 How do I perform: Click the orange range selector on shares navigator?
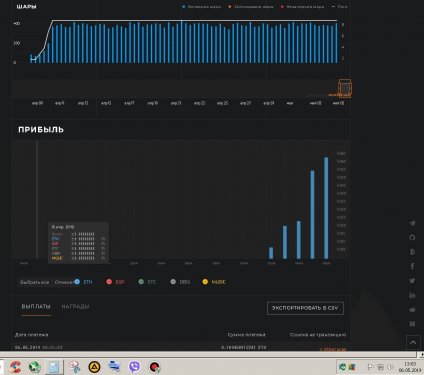(x=344, y=88)
